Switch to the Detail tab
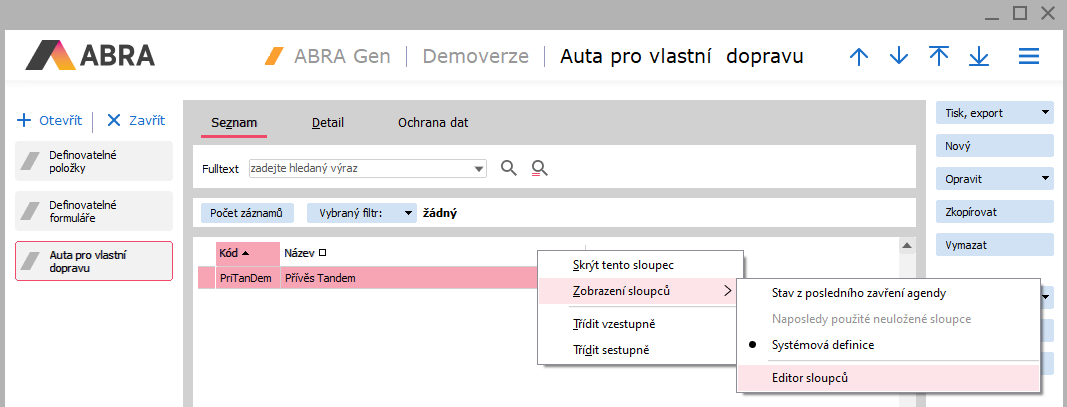 click(328, 123)
